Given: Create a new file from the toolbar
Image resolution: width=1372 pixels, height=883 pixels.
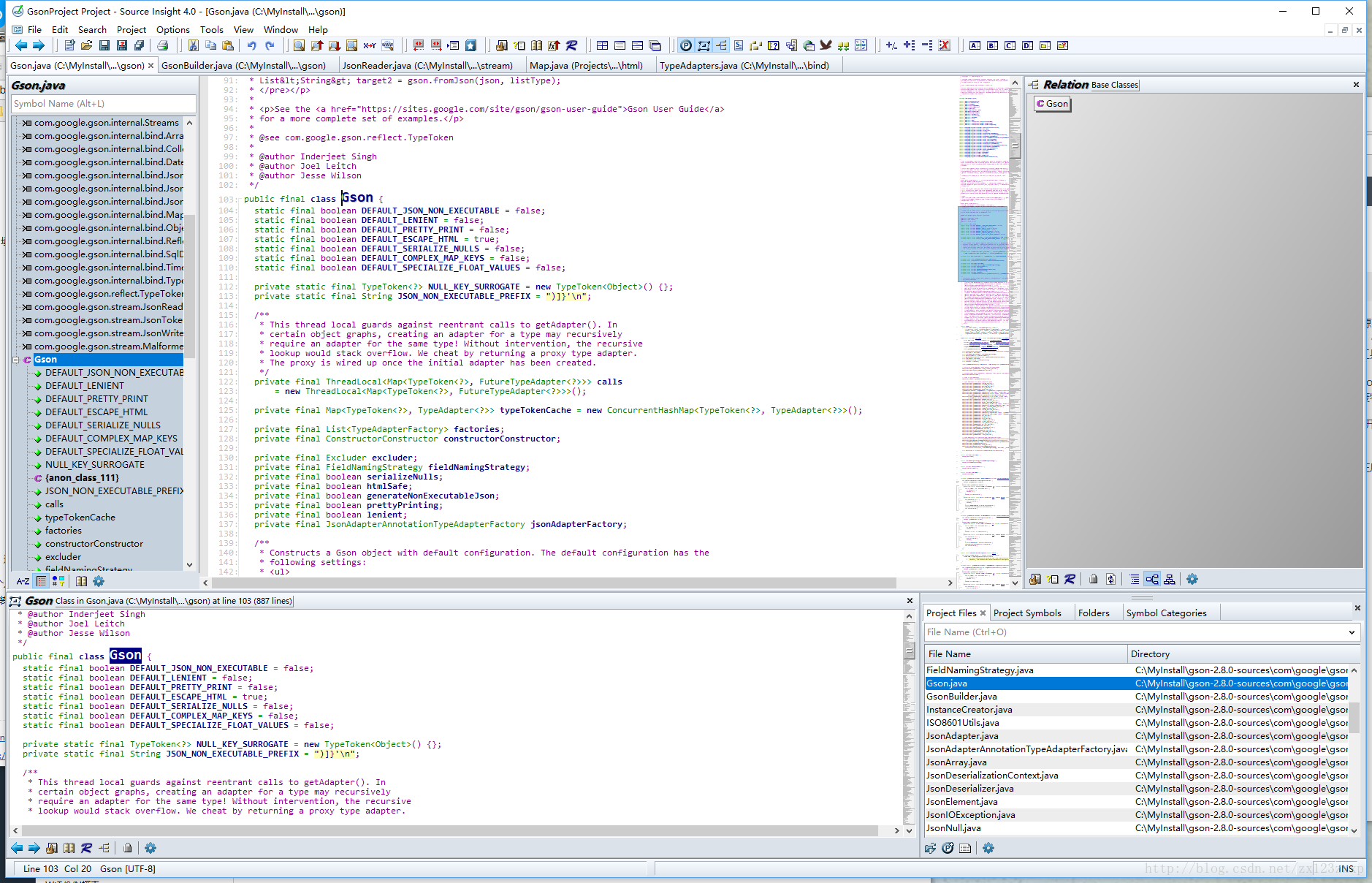Looking at the screenshot, I should click(x=69, y=45).
